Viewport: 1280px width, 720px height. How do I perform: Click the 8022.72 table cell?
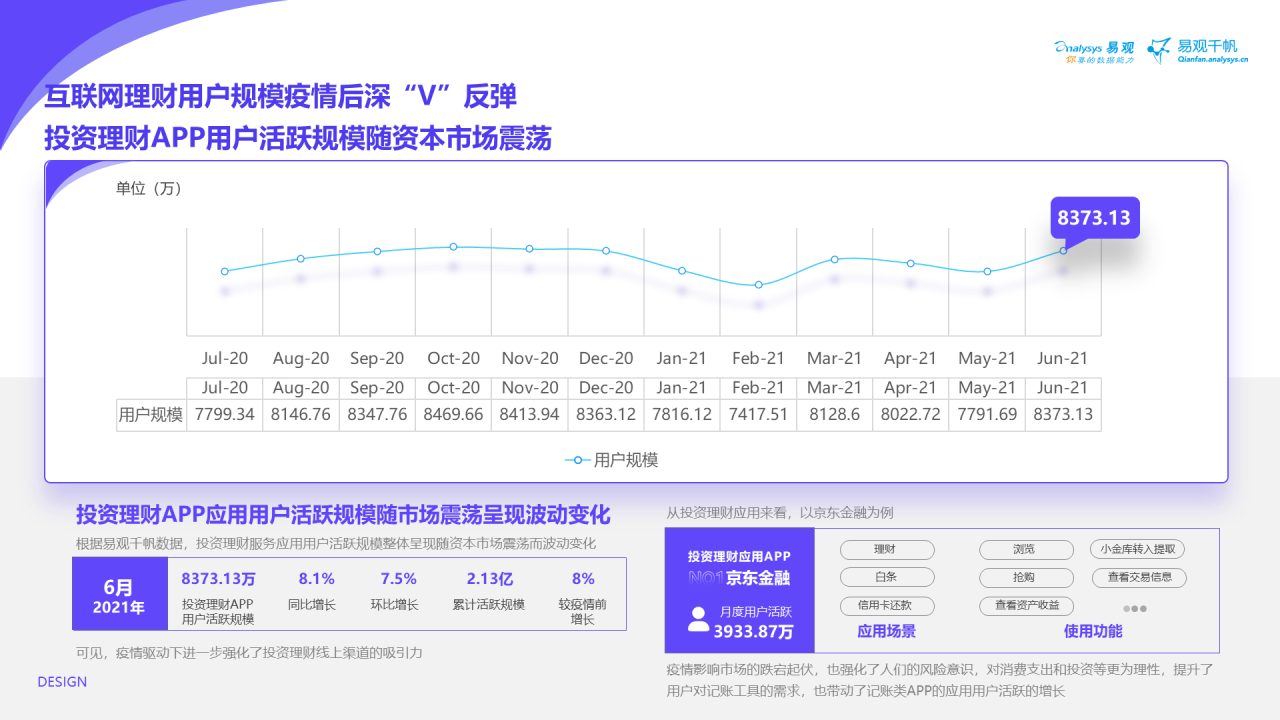point(910,415)
